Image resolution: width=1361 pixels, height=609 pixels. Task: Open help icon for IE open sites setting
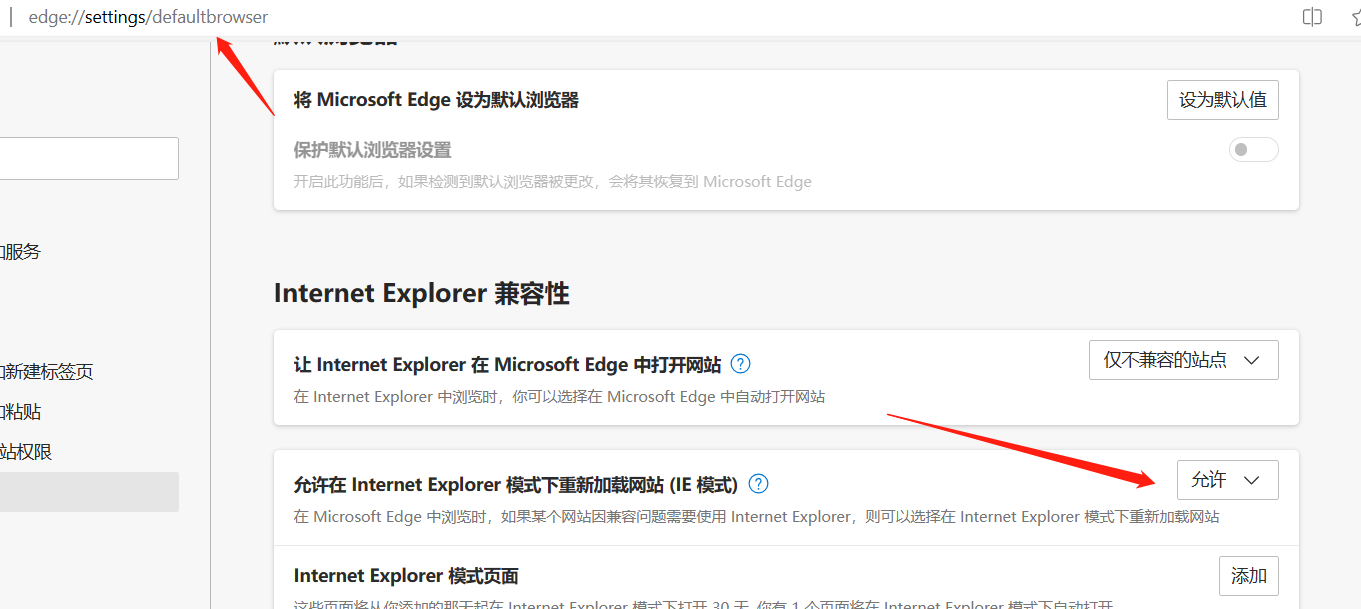click(x=740, y=364)
